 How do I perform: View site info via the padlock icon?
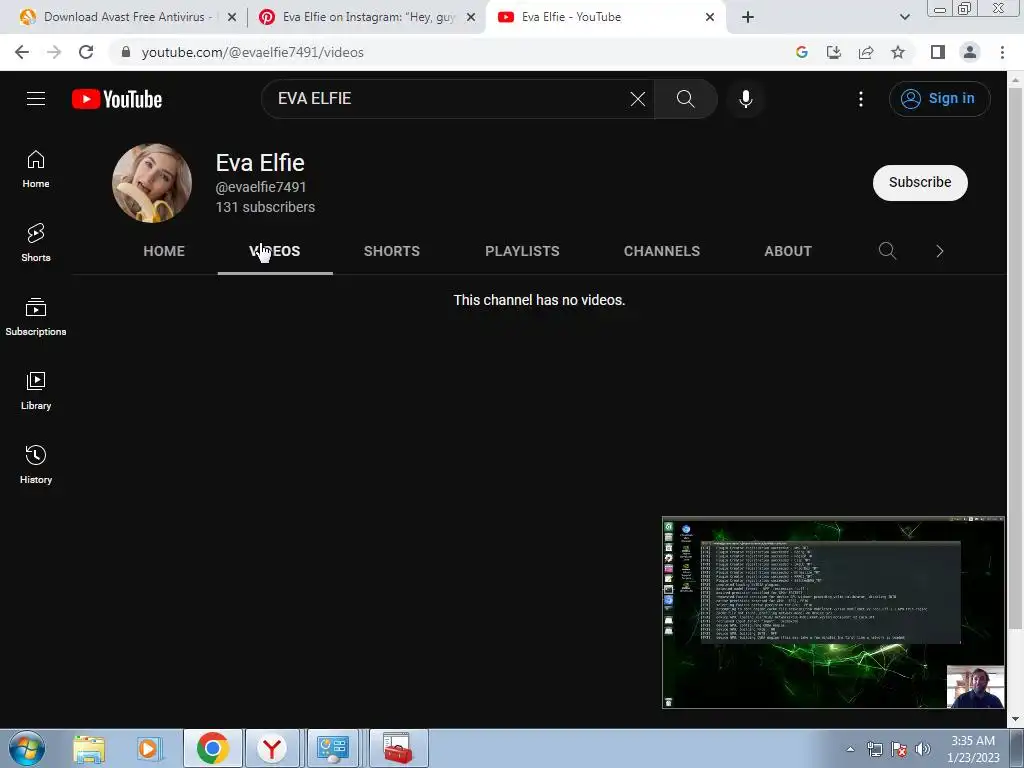[126, 52]
